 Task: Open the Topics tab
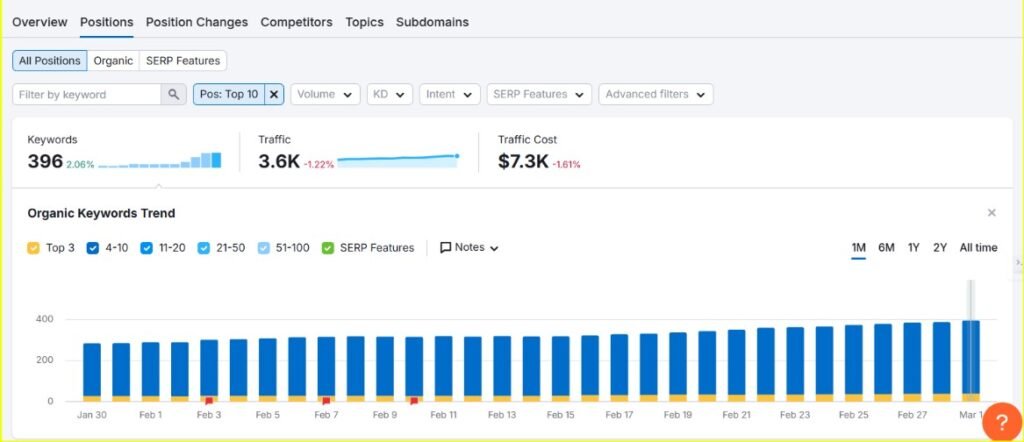click(364, 22)
